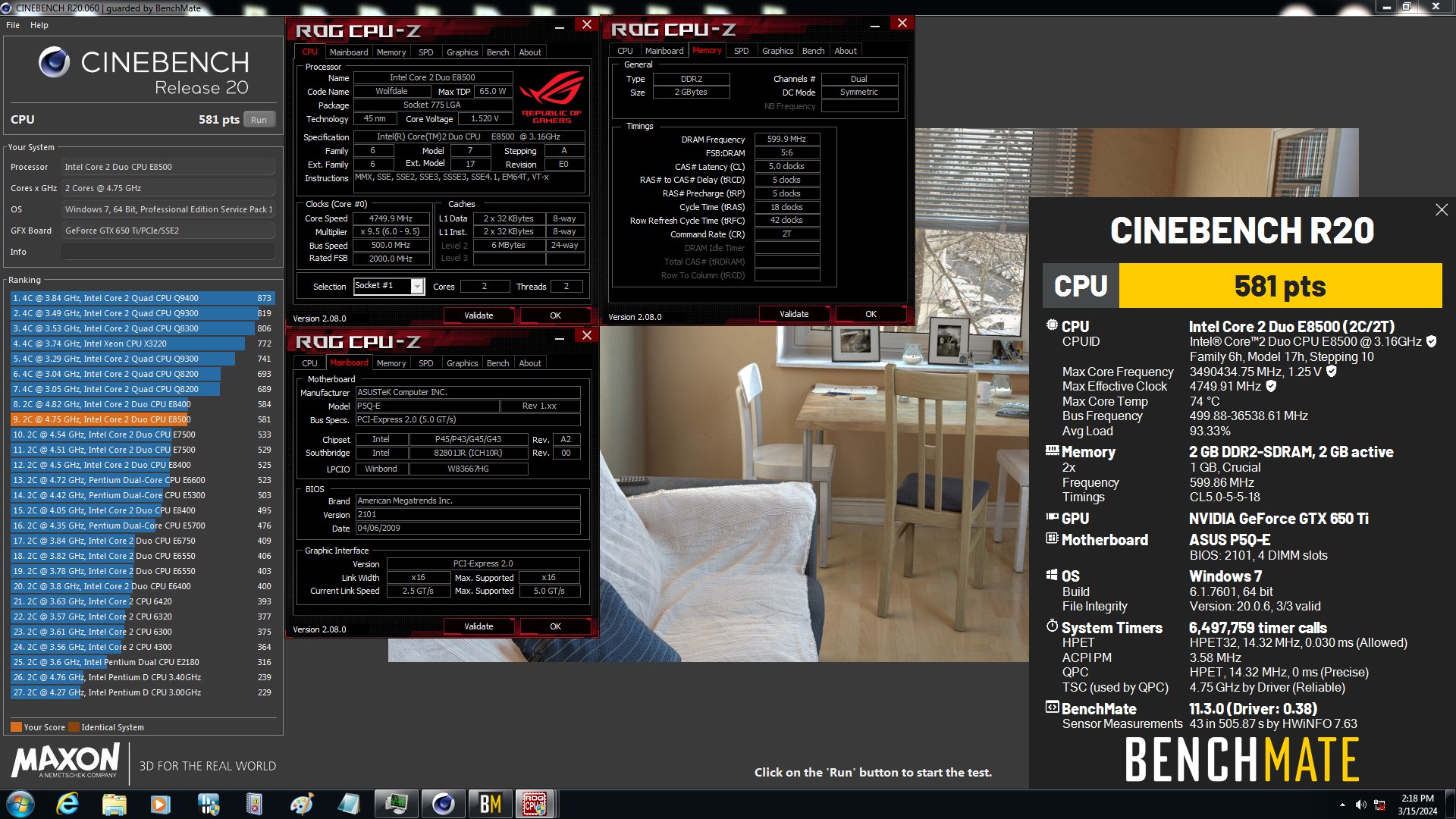Click the empty Info field in Cinebench

point(168,252)
